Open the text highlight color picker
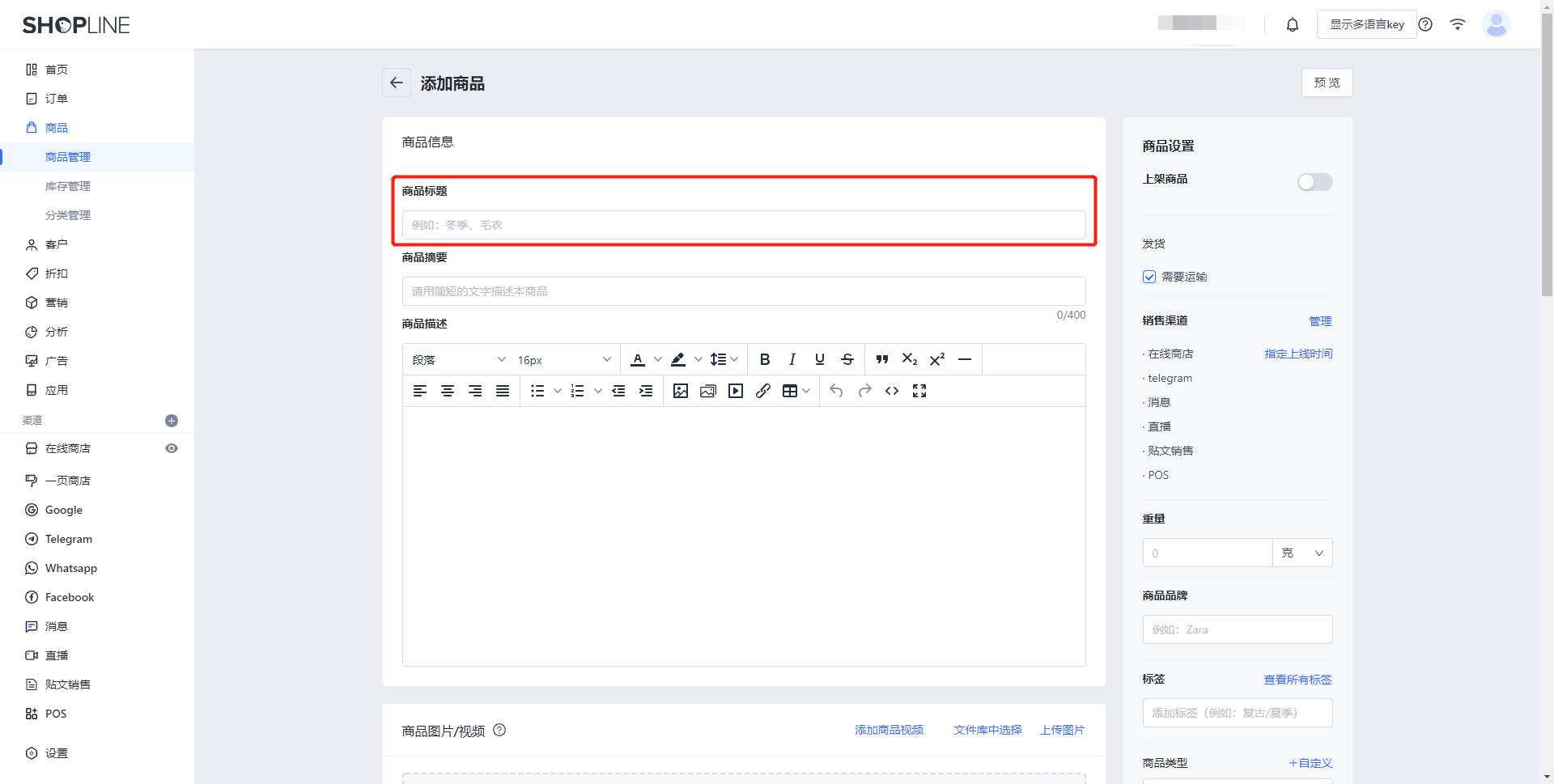1554x784 pixels. click(x=679, y=359)
